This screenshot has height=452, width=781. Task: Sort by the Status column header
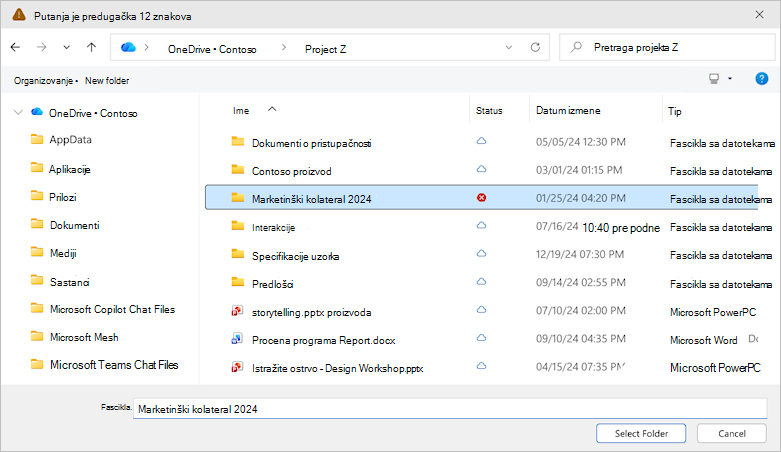tap(489, 111)
